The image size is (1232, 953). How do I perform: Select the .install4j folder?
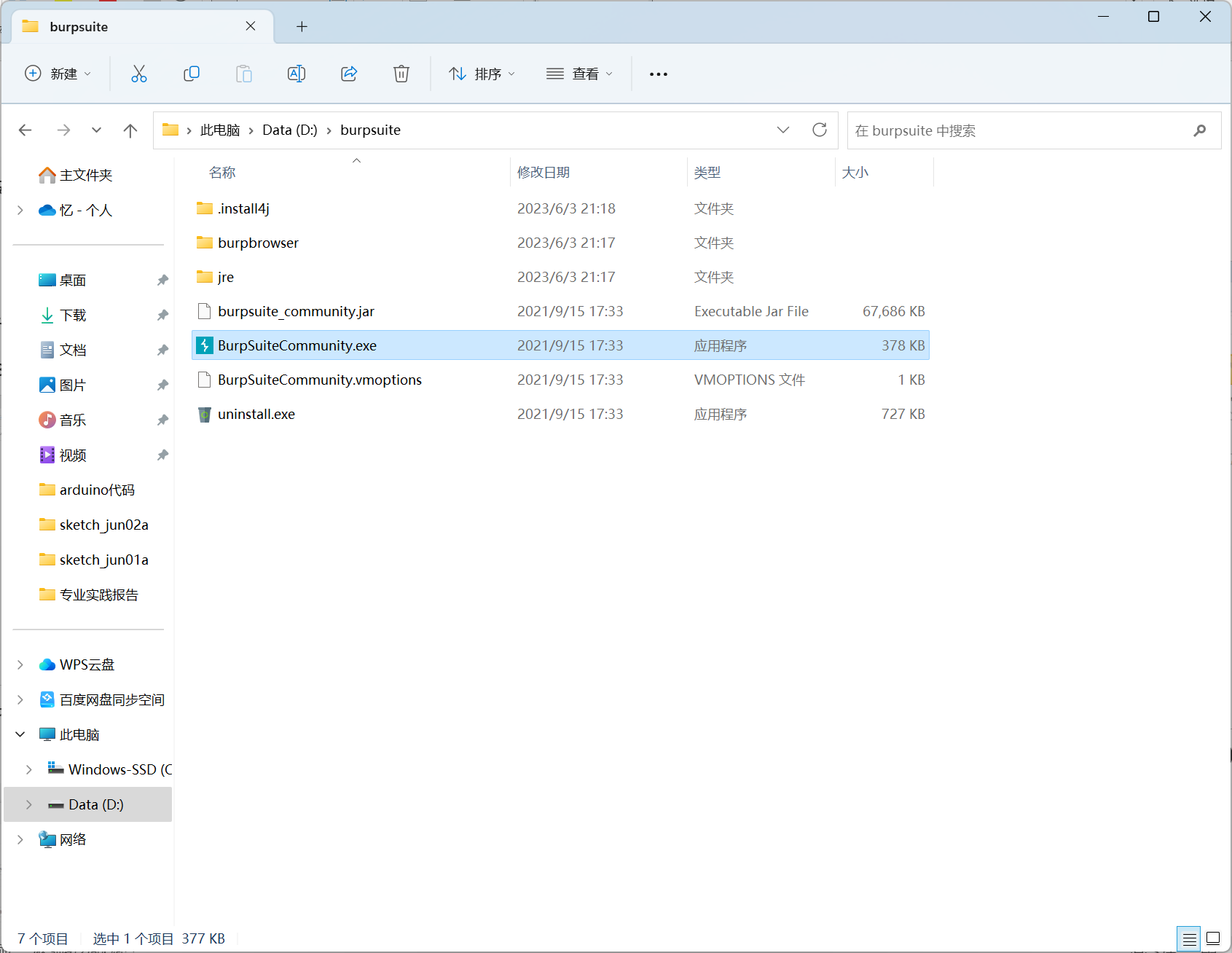click(560, 208)
